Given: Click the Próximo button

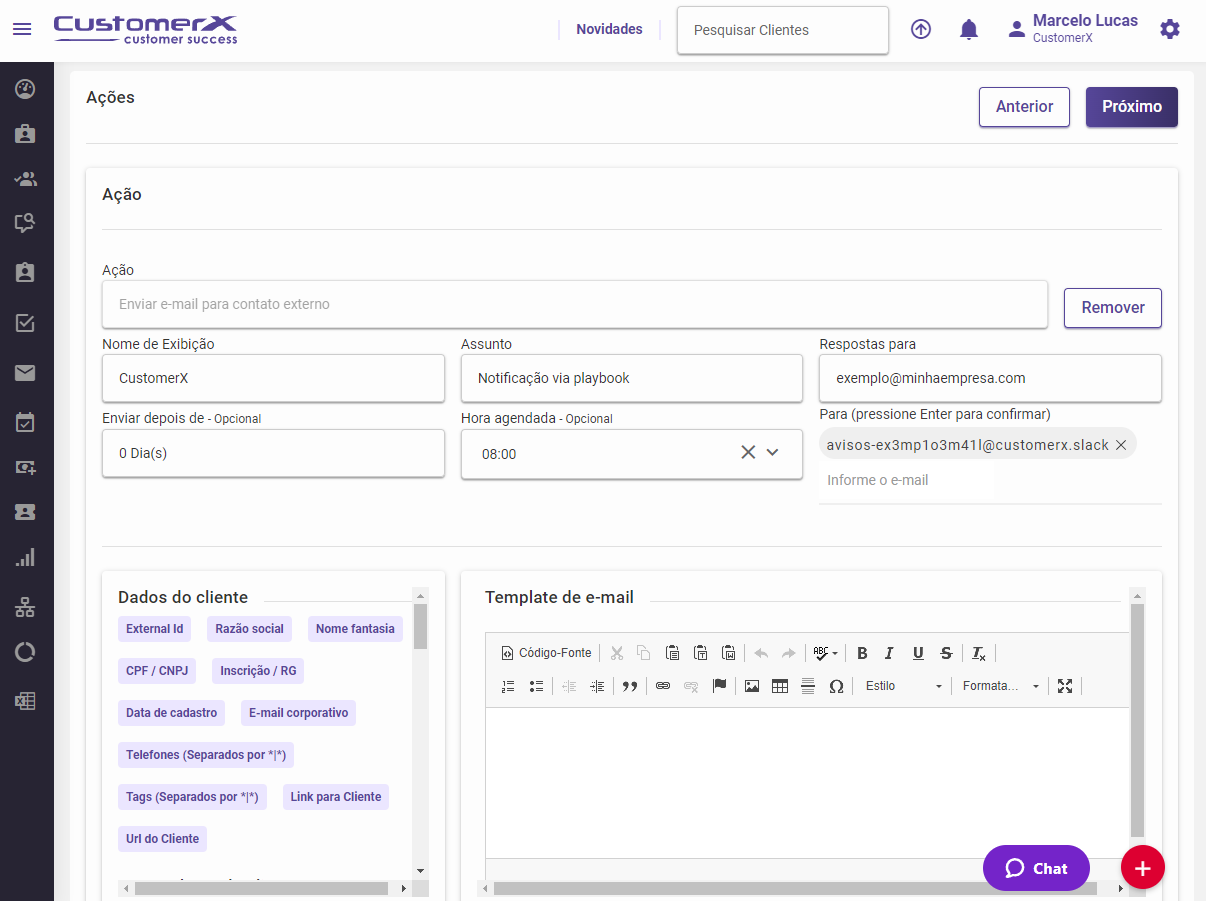Looking at the screenshot, I should (x=1131, y=107).
